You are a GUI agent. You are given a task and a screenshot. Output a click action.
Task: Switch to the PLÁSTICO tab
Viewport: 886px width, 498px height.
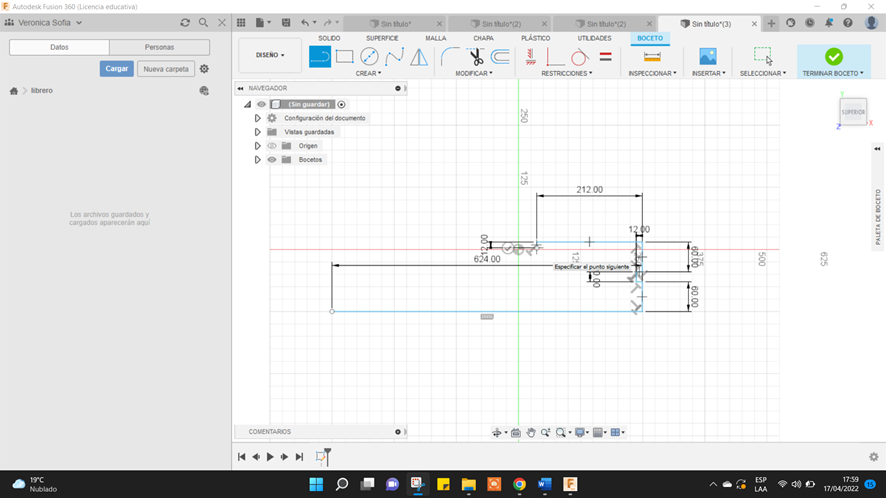pyautogui.click(x=536, y=38)
